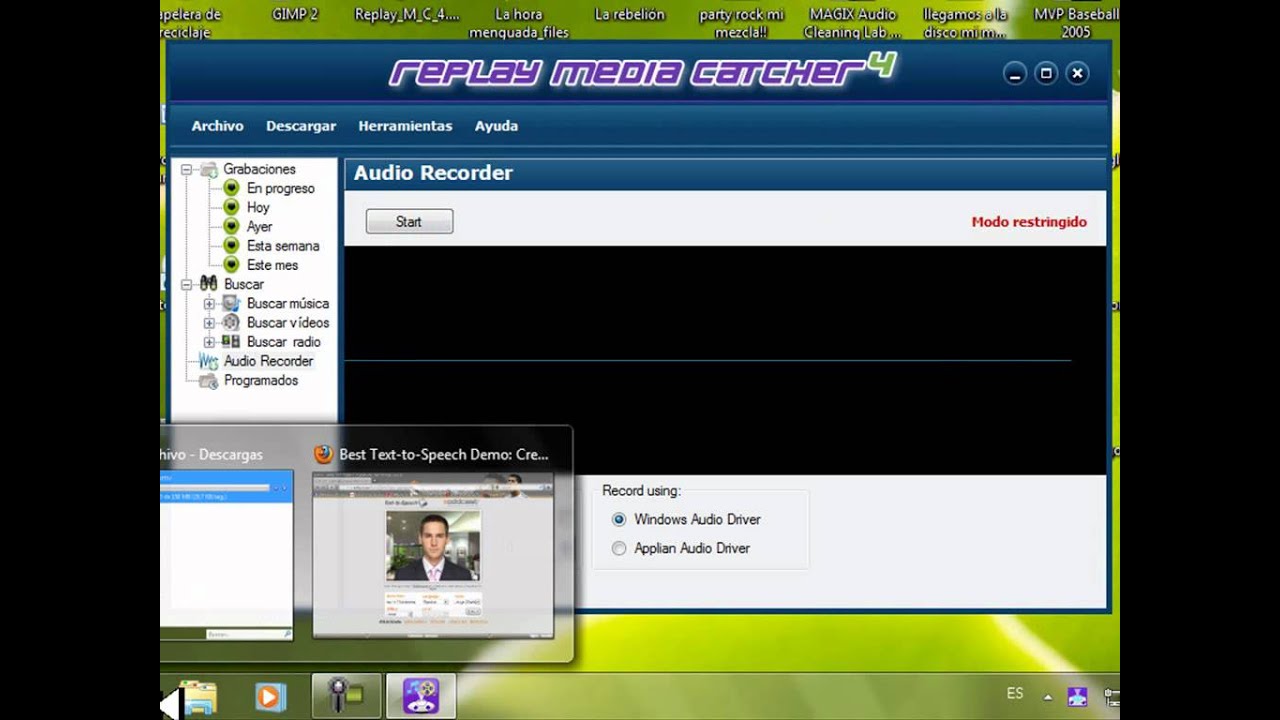Click the Replay_M_C_4 desktop label
This screenshot has height=720, width=1280.
click(x=407, y=15)
